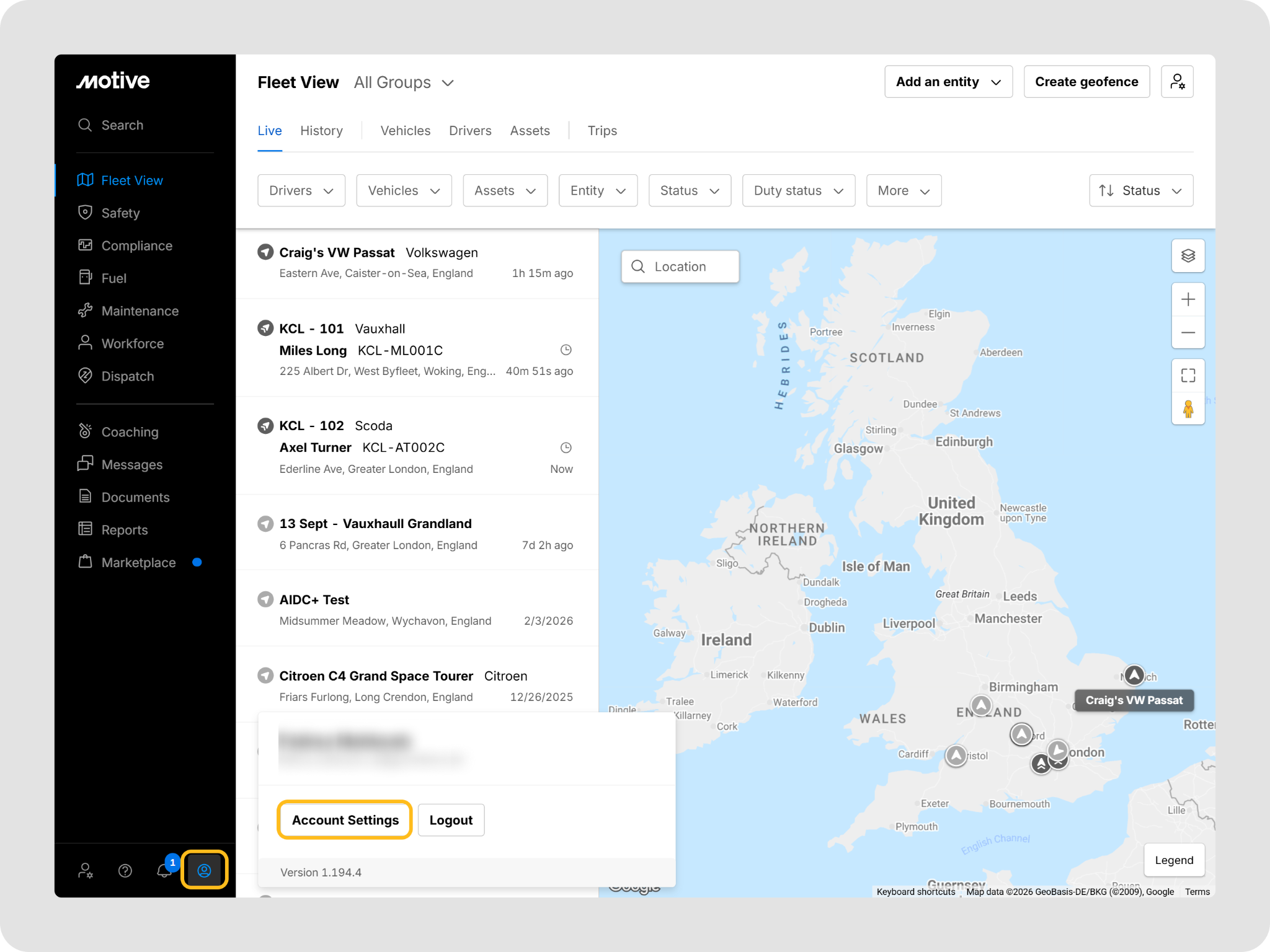1270x952 pixels.
Task: Click the Location search field on map
Action: pyautogui.click(x=680, y=267)
